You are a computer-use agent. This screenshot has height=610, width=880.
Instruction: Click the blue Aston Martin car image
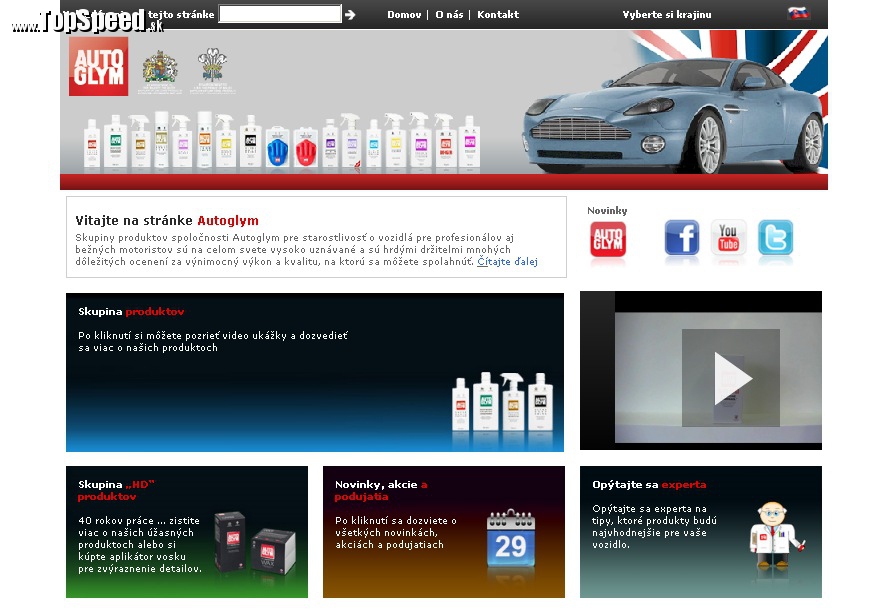pos(675,115)
